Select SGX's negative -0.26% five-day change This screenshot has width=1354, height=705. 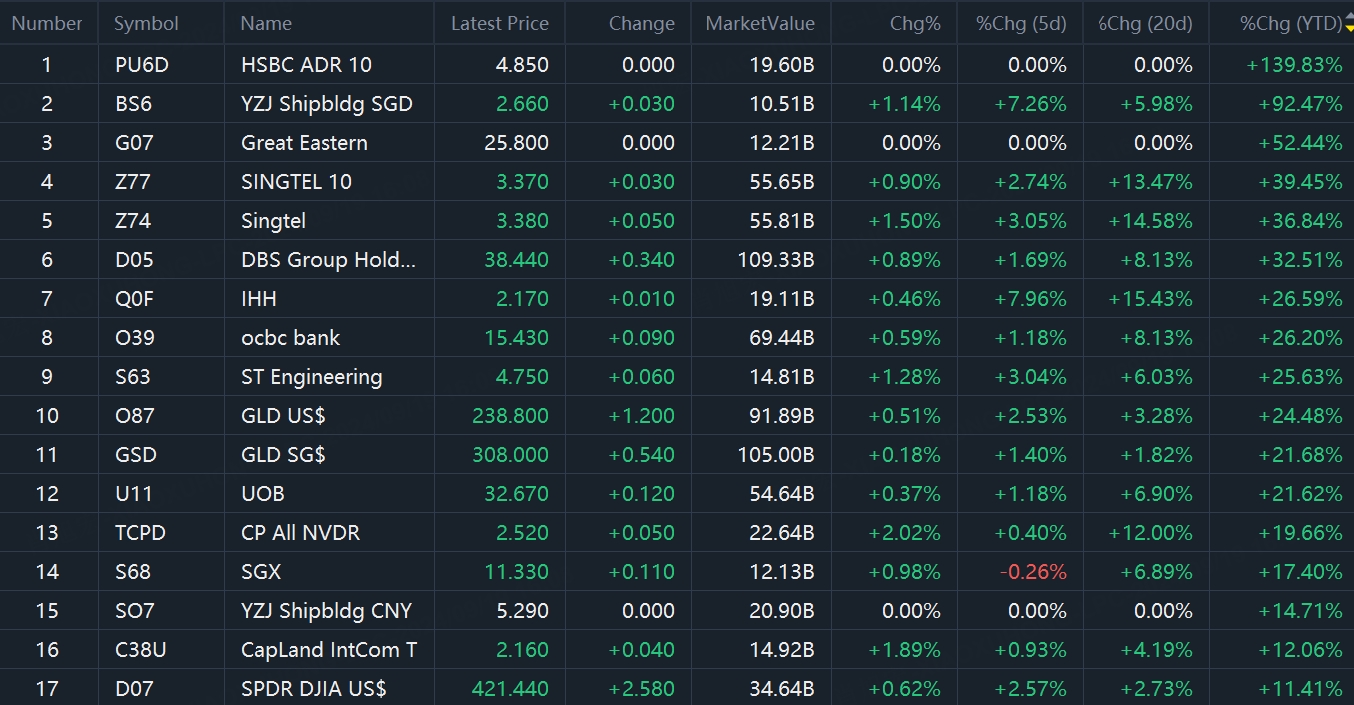[1033, 572]
